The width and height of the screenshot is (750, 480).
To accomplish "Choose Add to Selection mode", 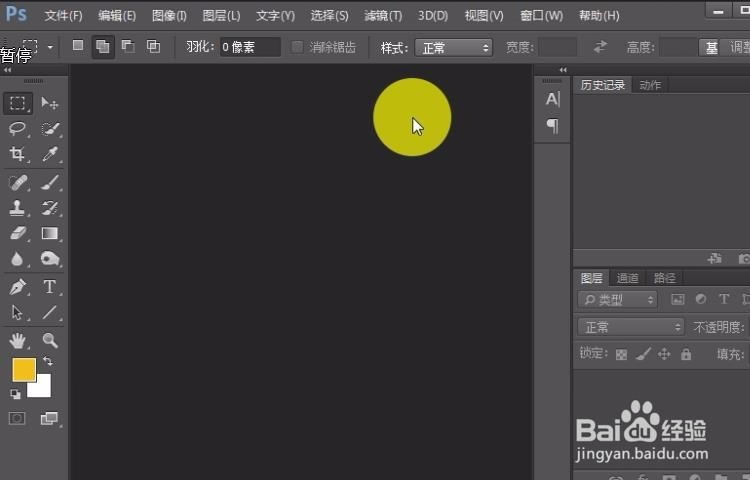I will (103, 46).
